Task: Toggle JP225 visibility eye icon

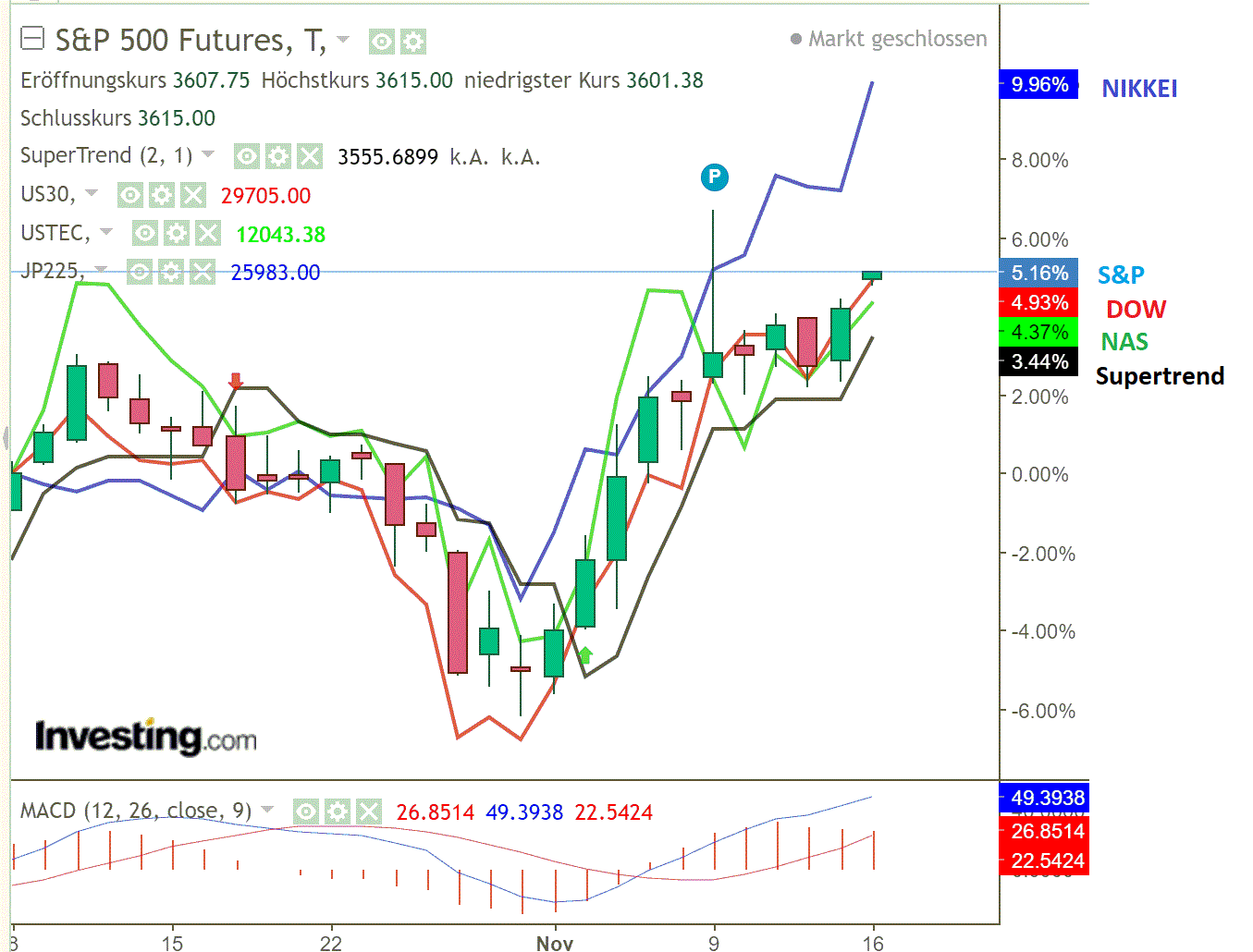Action: click(x=139, y=272)
